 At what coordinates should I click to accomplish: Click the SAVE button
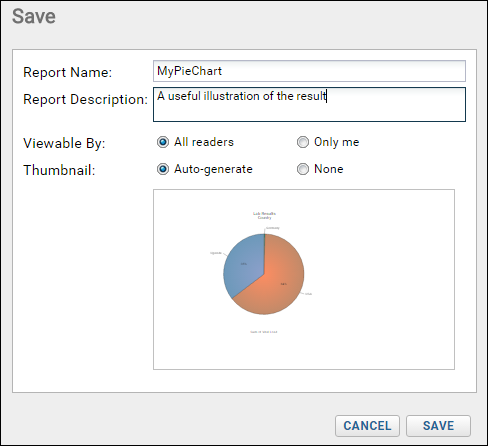438,426
